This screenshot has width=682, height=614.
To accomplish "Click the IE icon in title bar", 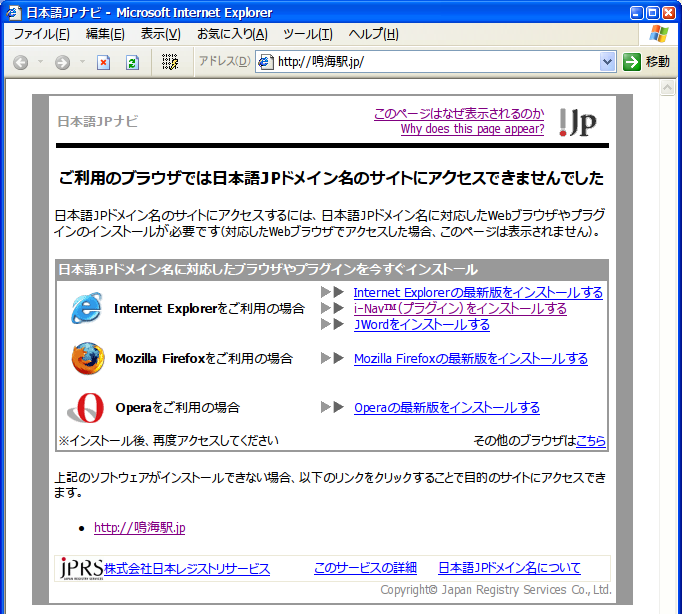I will pyautogui.click(x=13, y=13).
